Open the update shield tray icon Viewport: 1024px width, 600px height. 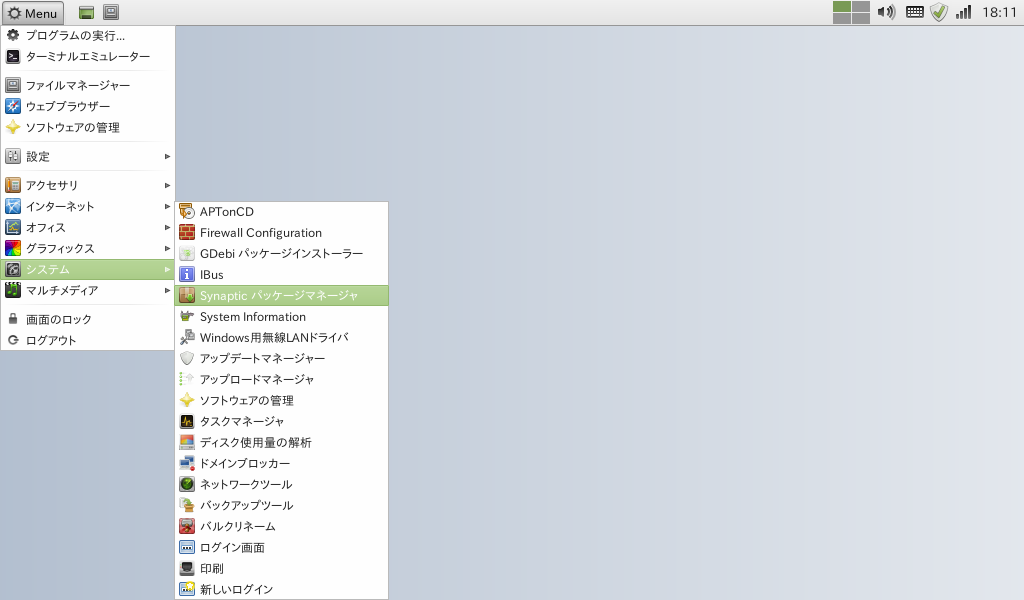point(939,12)
